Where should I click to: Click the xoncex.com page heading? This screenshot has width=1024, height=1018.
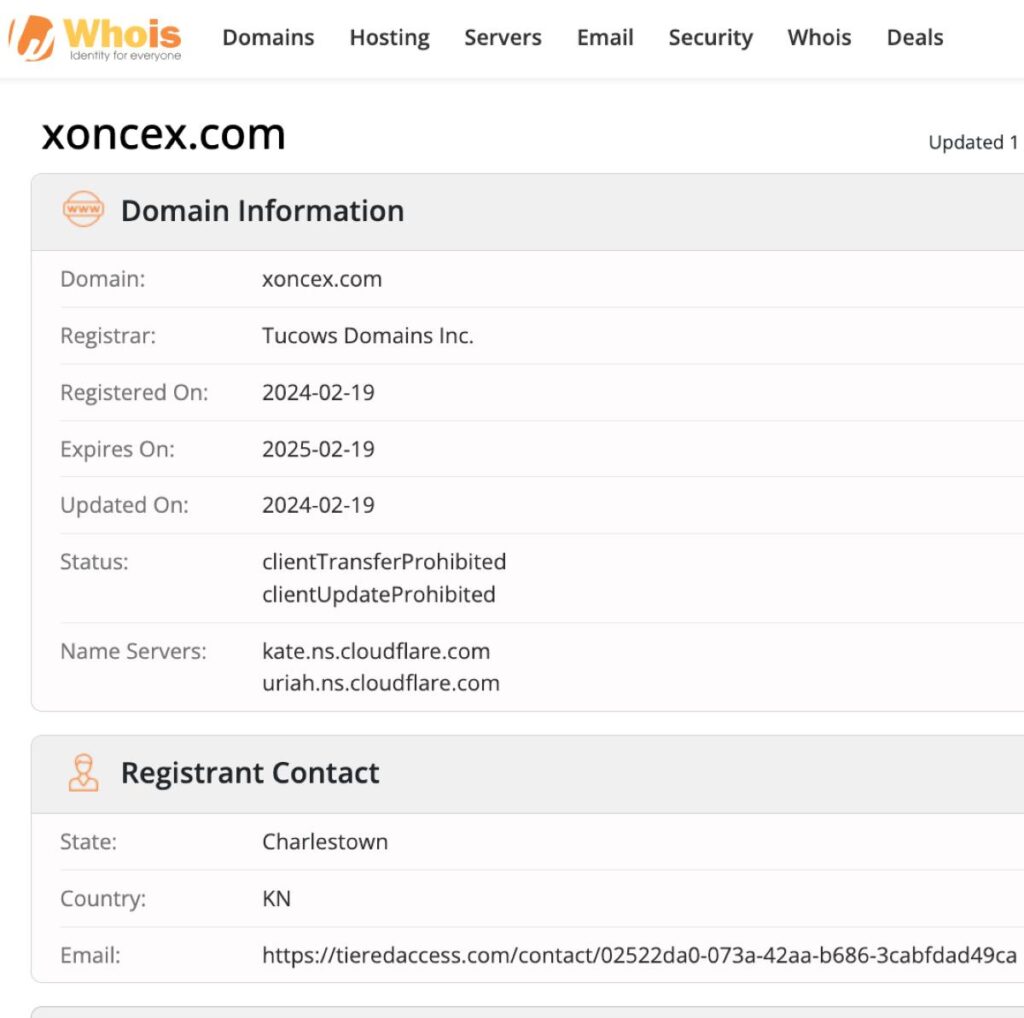(164, 133)
